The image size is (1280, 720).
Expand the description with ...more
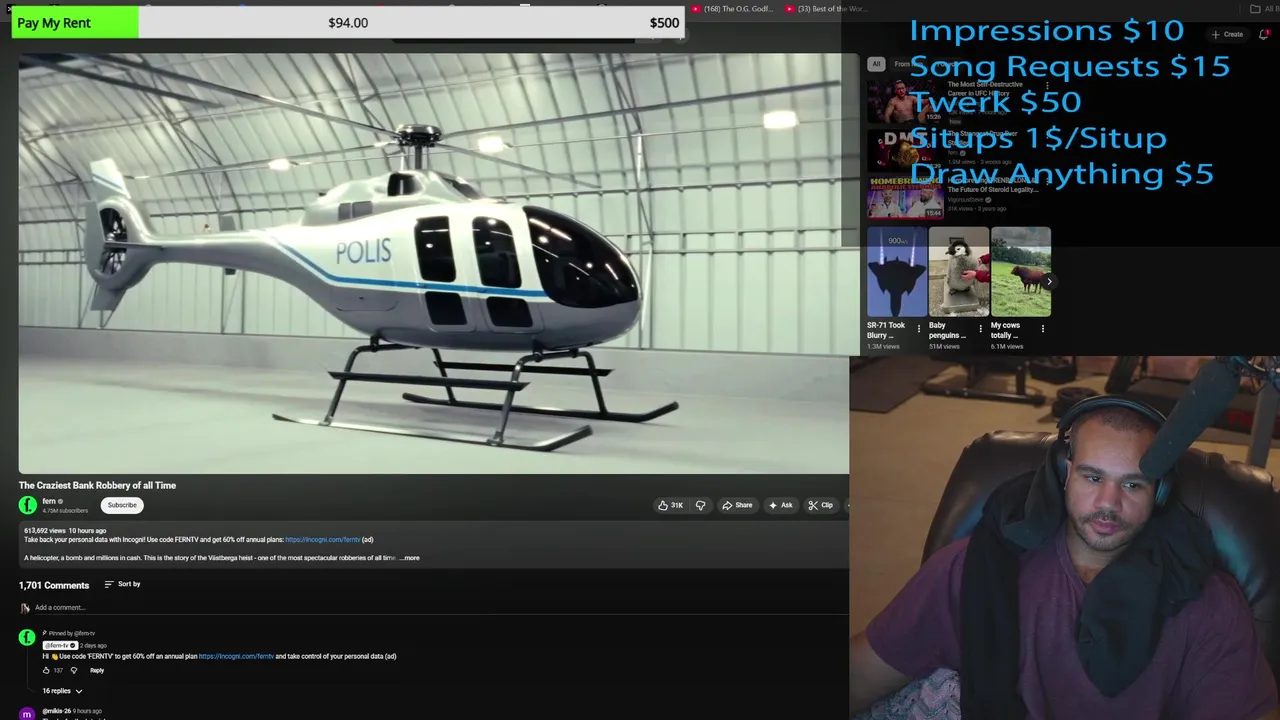(410, 558)
